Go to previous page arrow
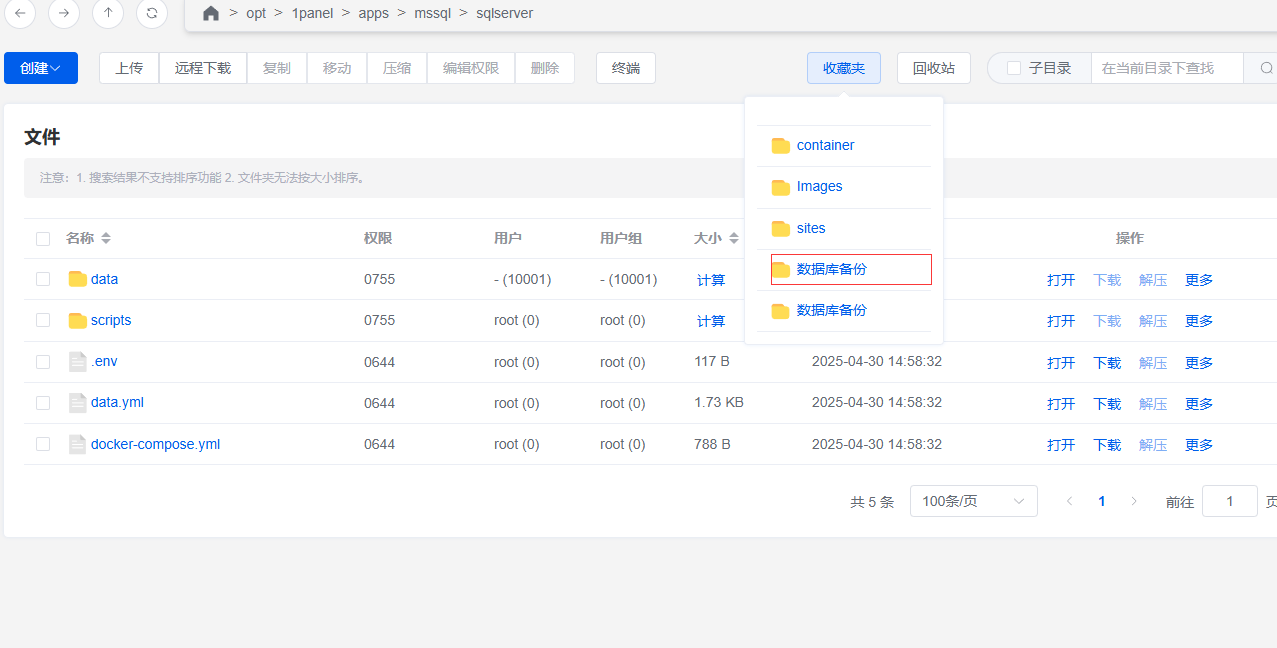The width and height of the screenshot is (1277, 648). [x=1069, y=501]
